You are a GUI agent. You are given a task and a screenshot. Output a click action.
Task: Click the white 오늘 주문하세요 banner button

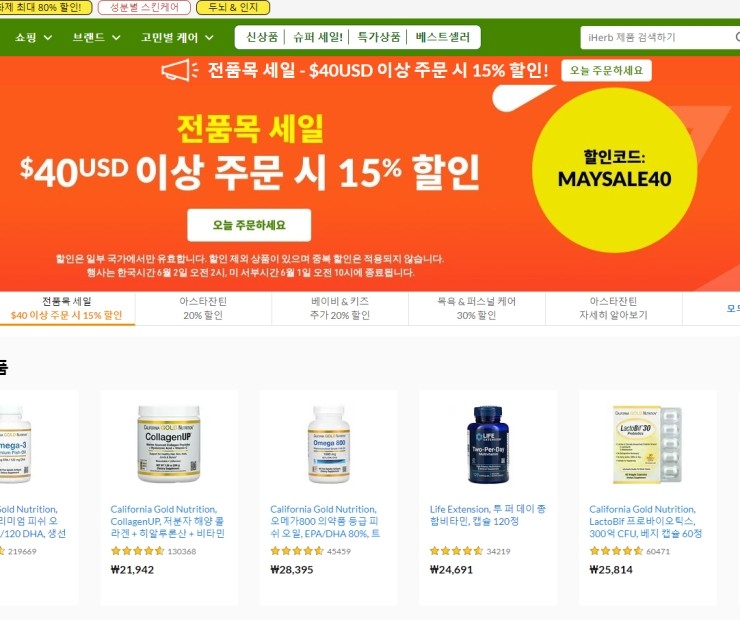pos(249,225)
